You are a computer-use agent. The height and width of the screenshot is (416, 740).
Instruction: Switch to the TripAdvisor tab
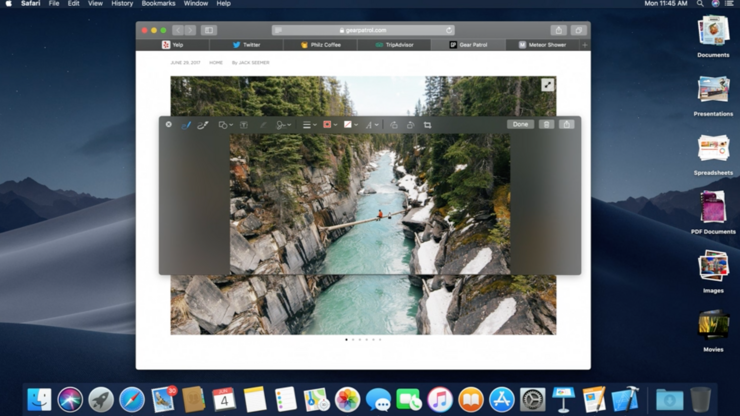click(394, 45)
